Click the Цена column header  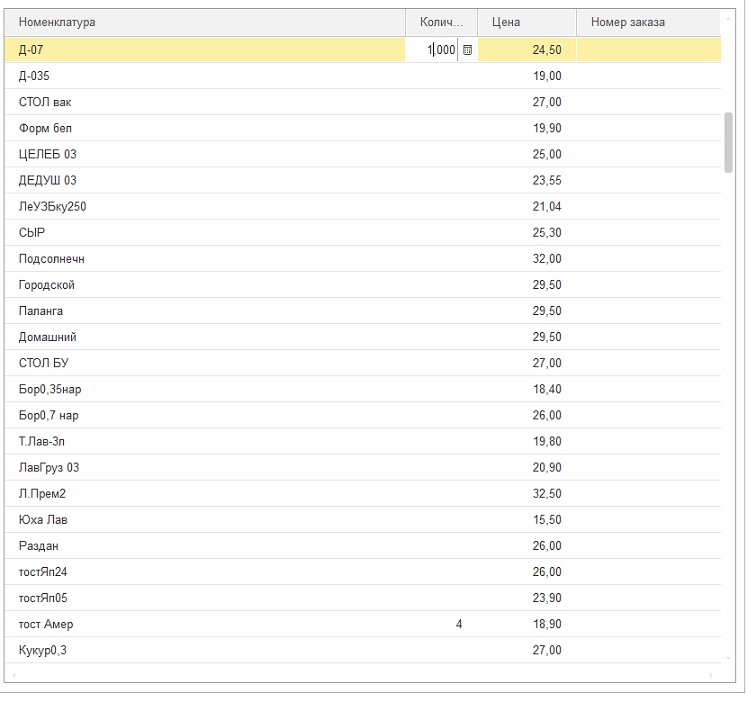(x=526, y=22)
